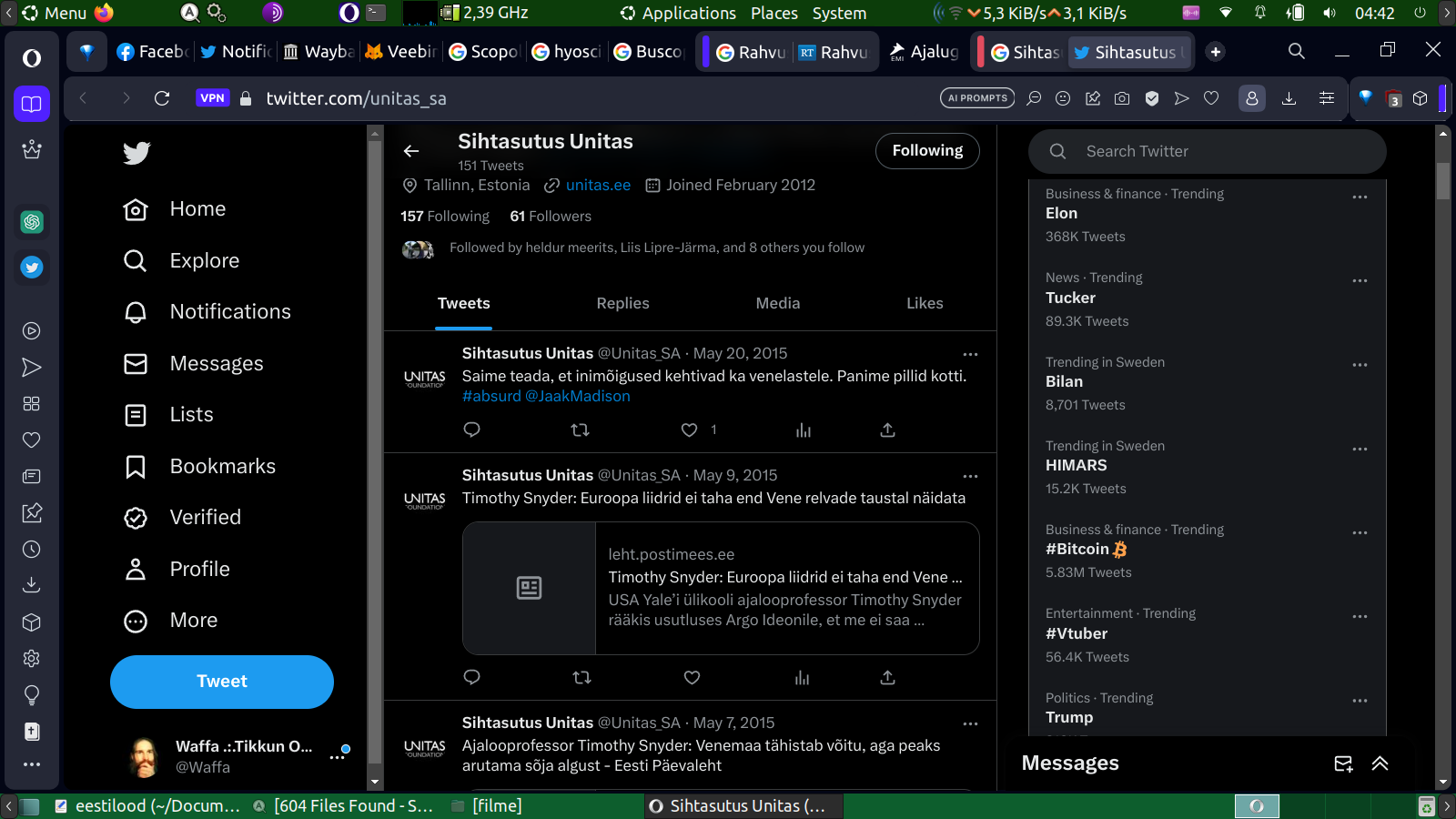This screenshot has width=1456, height=819.
Task: Like the May 20, 2015 tweet
Action: (x=690, y=430)
